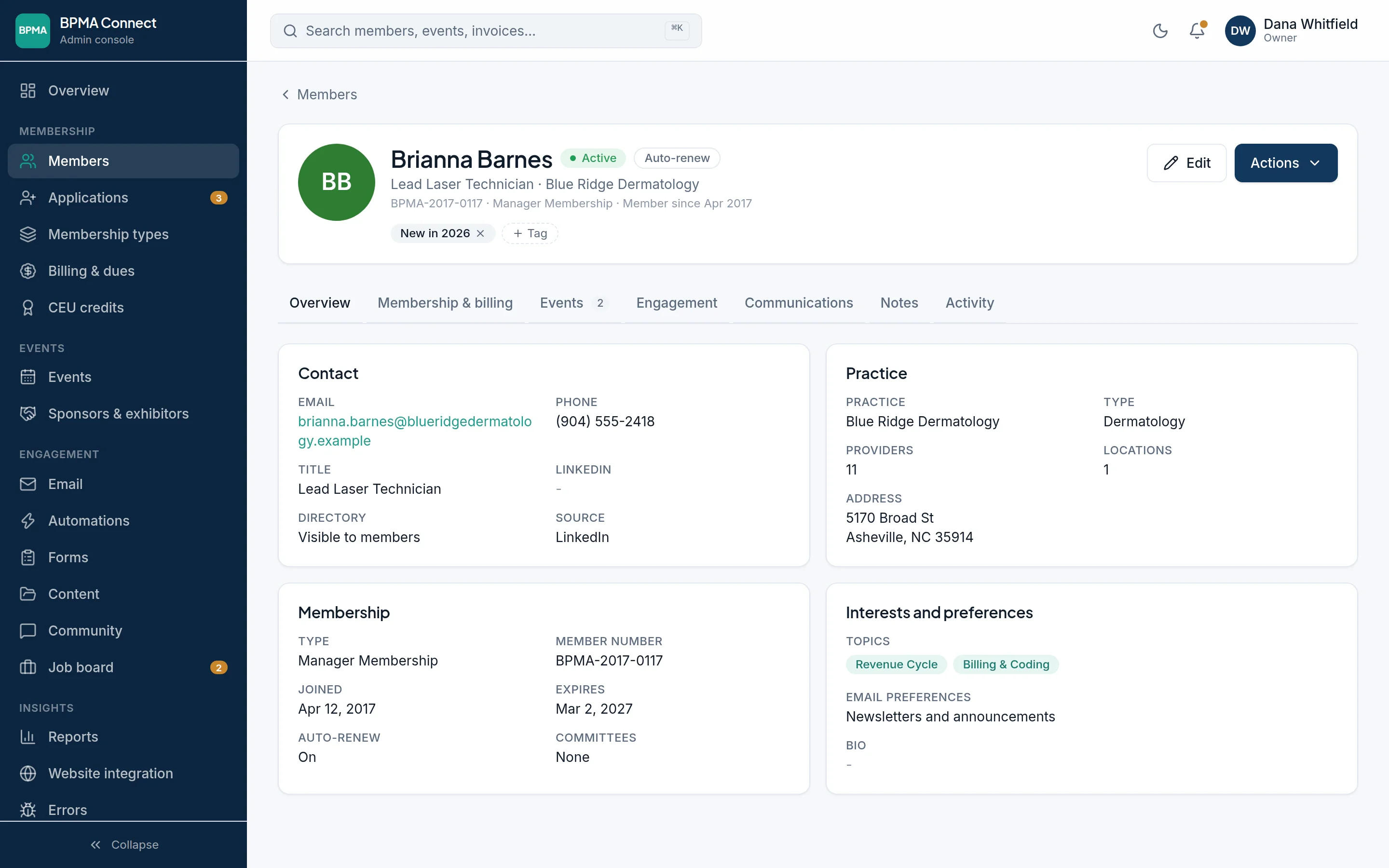Open Overview in the sidebar
Viewport: 1389px width, 868px height.
(123, 91)
